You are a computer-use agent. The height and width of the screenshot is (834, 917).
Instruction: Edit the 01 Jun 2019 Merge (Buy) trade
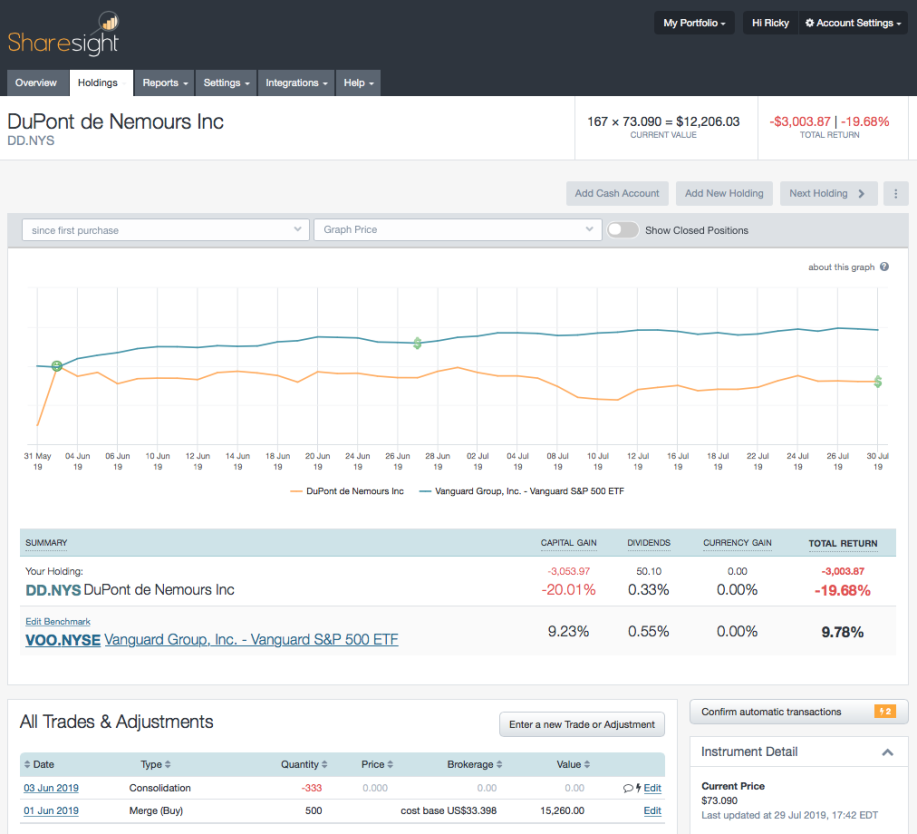[x=652, y=811]
